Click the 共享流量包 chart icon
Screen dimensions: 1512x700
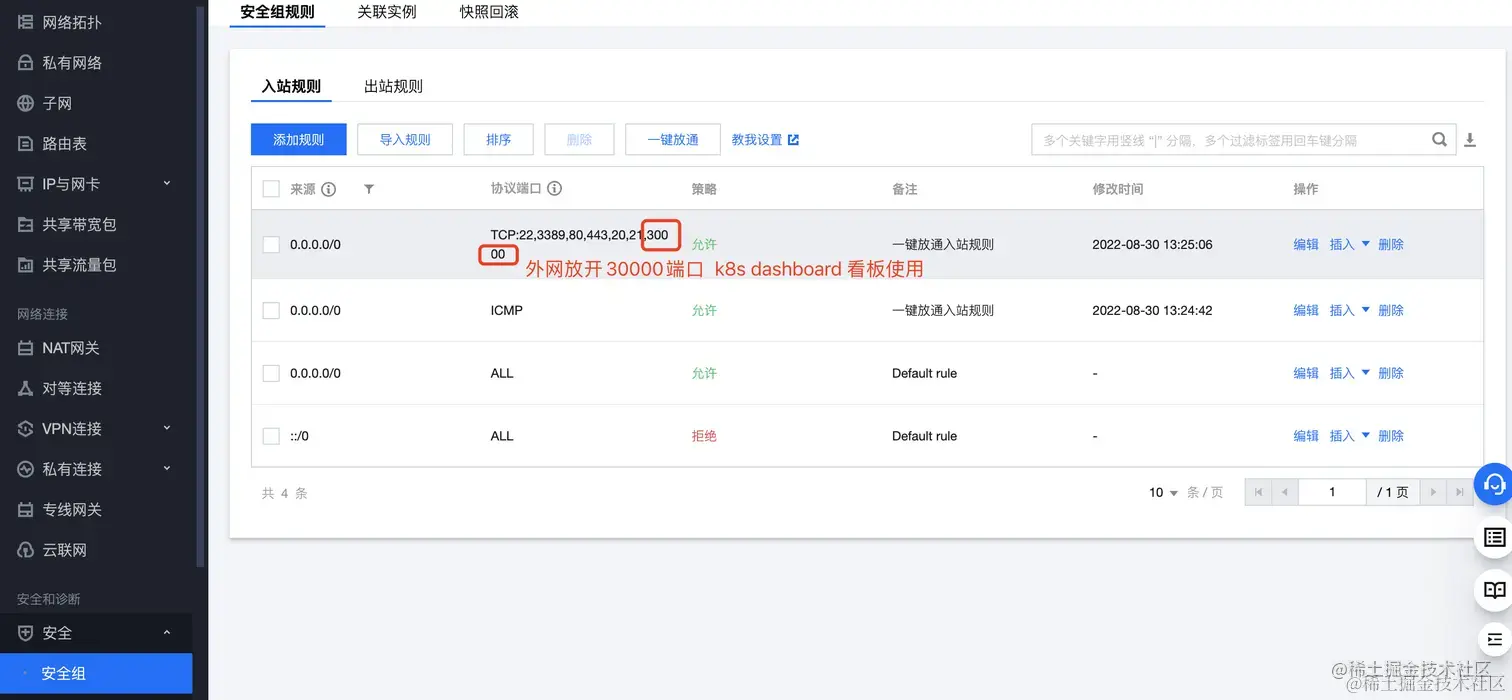point(26,265)
